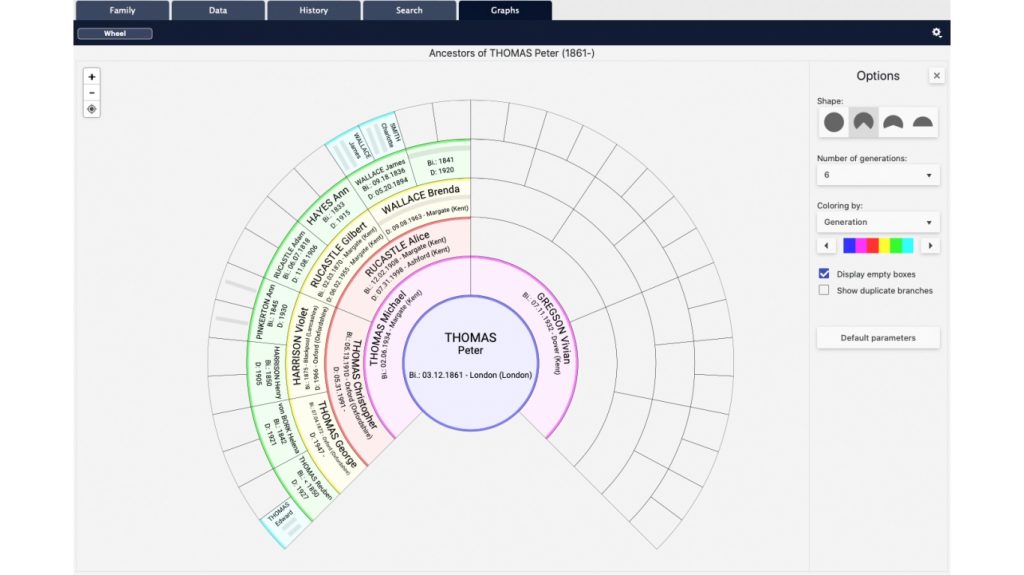The height and width of the screenshot is (575, 1024).
Task: Open settings via the gear icon
Action: (936, 33)
